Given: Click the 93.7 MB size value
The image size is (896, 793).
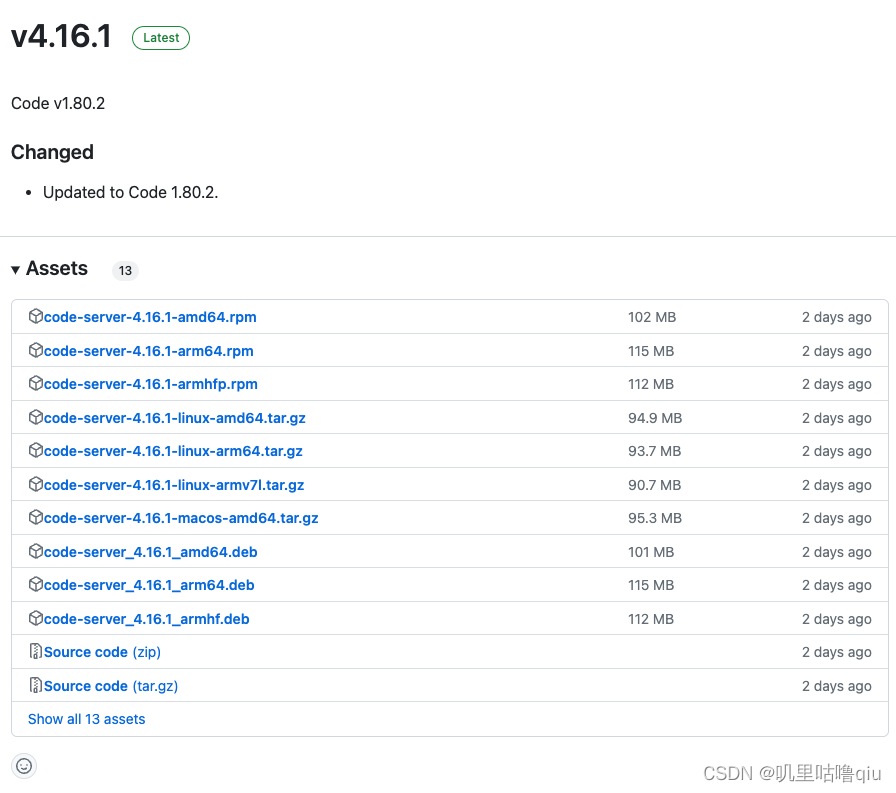Looking at the screenshot, I should click(654, 451).
